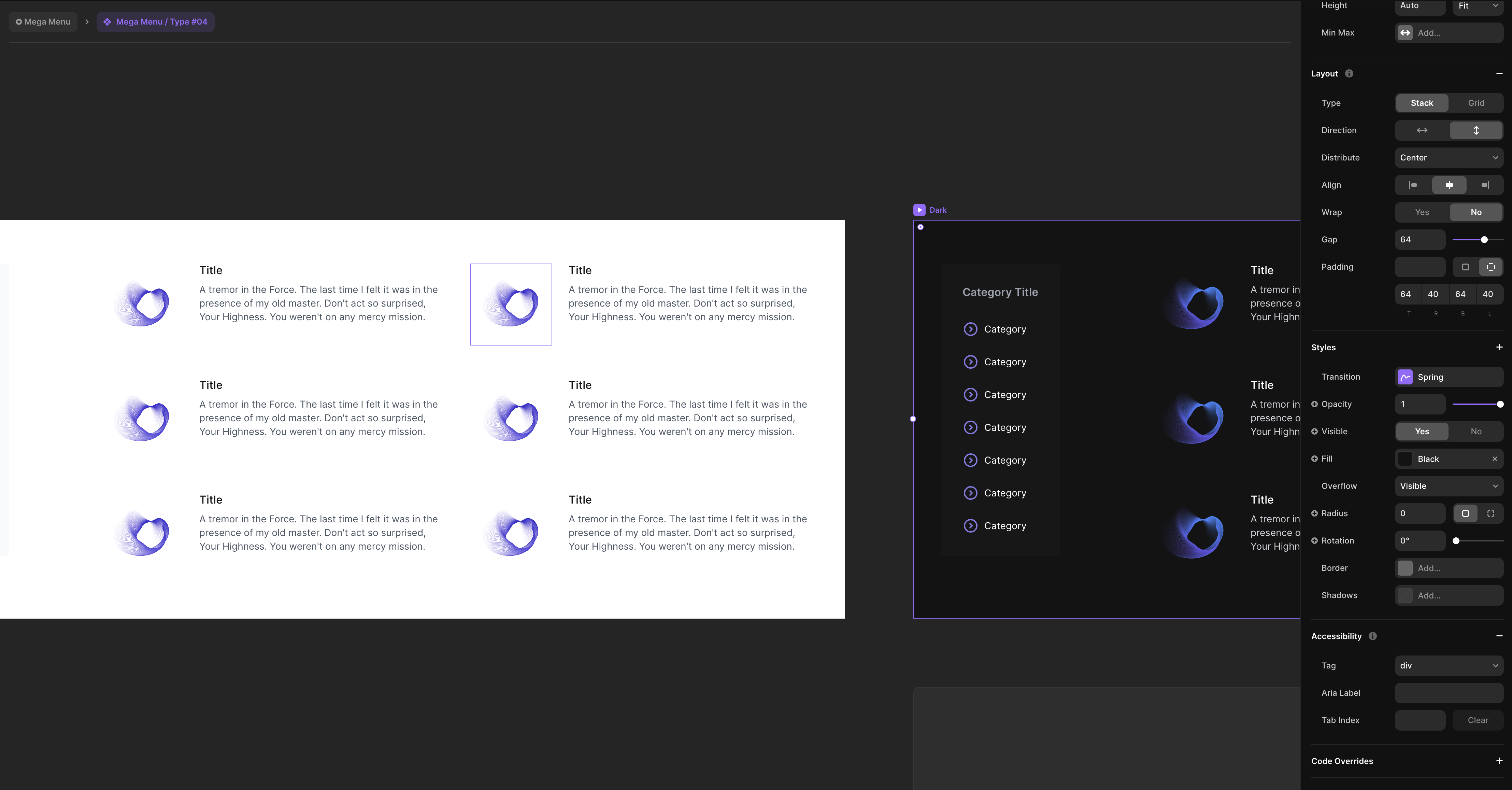Align items to start
The height and width of the screenshot is (790, 1512).
click(1413, 185)
